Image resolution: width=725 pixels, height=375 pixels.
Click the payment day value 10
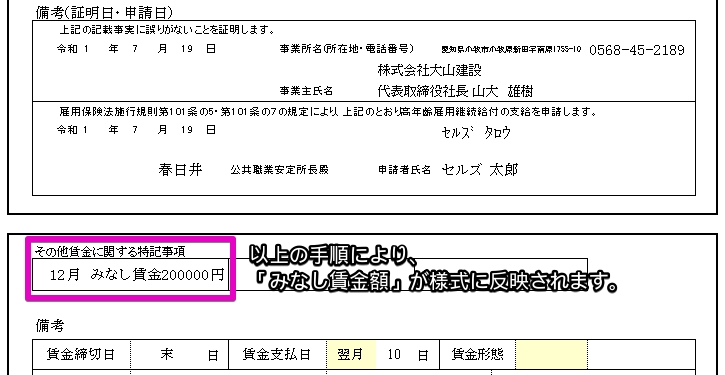pos(394,355)
